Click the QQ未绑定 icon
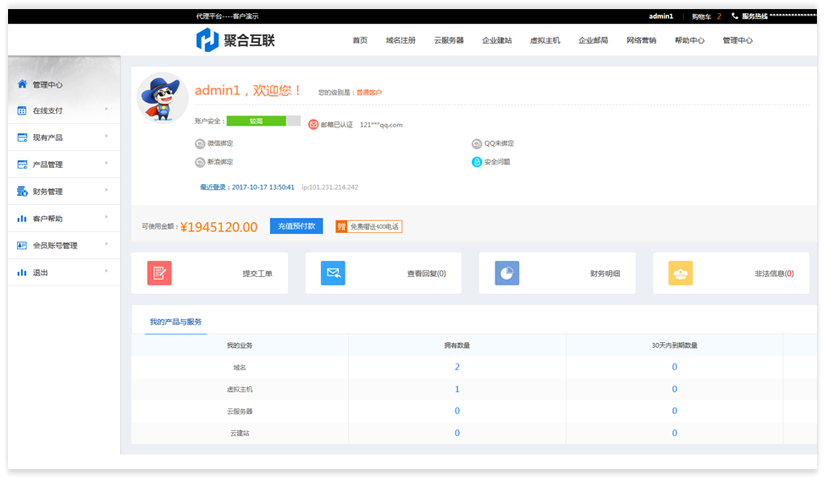Screen dimensions: 826x478 coord(476,143)
